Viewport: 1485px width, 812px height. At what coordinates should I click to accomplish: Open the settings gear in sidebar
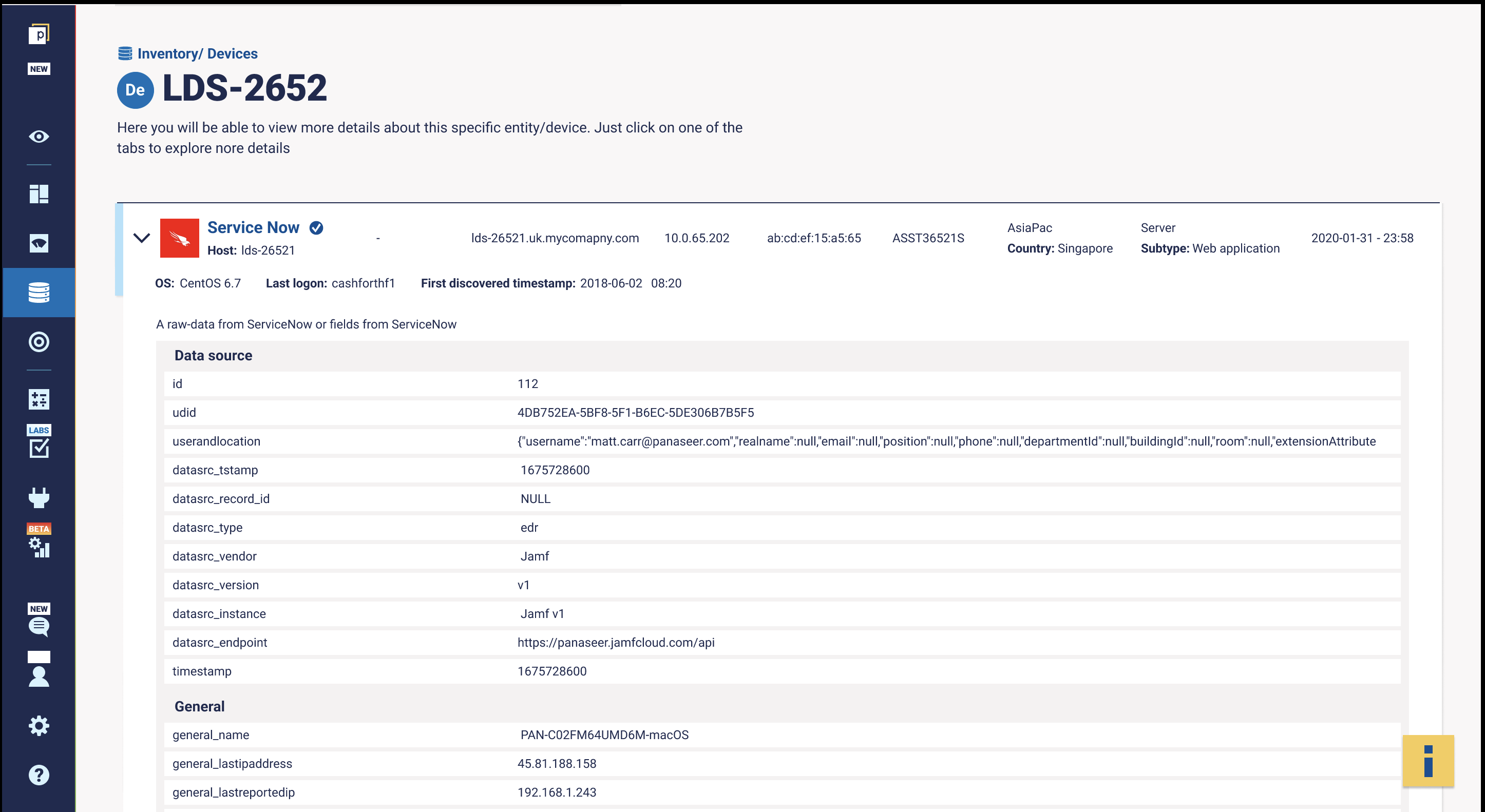click(39, 726)
